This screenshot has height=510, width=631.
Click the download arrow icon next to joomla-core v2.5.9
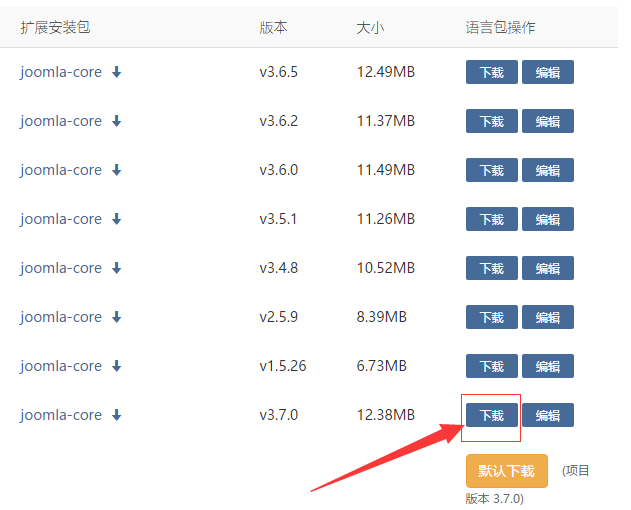[x=117, y=317]
